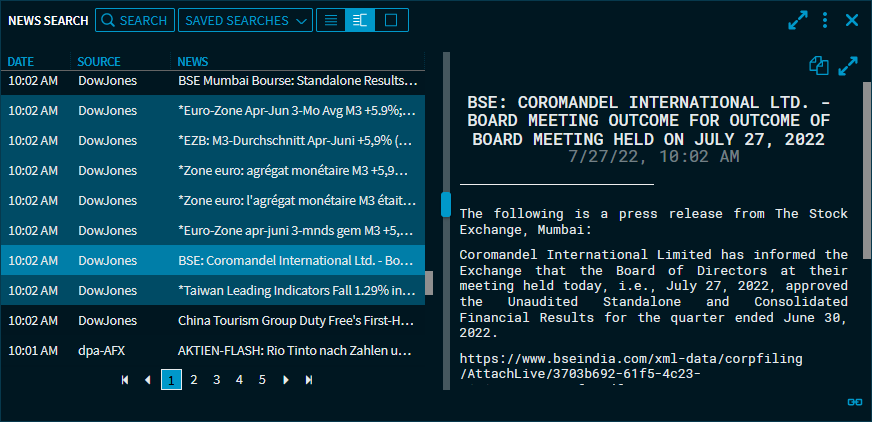Select page 3 in pagination
Viewport: 872px width, 422px height.
[x=216, y=380]
